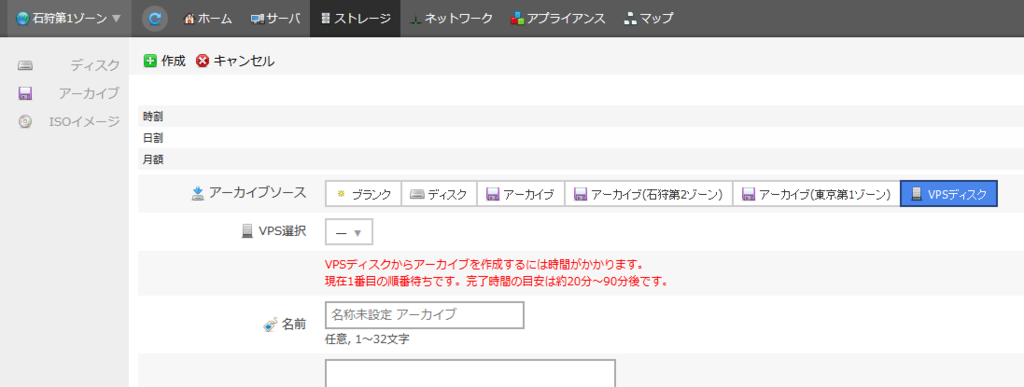The width and height of the screenshot is (1024, 387).
Task: Click the 月額 row label
Action: pyautogui.click(x=153, y=160)
